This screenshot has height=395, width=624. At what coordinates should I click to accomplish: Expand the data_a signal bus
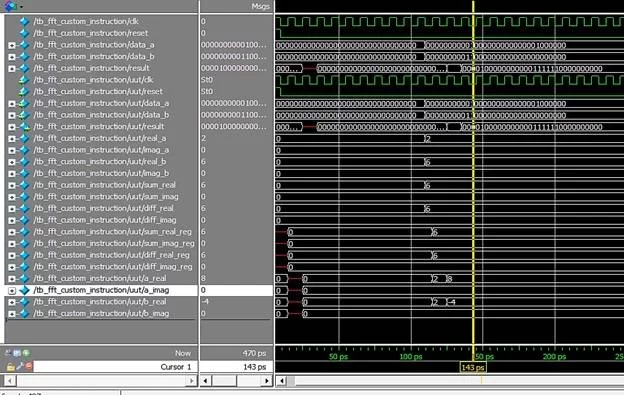(12, 45)
